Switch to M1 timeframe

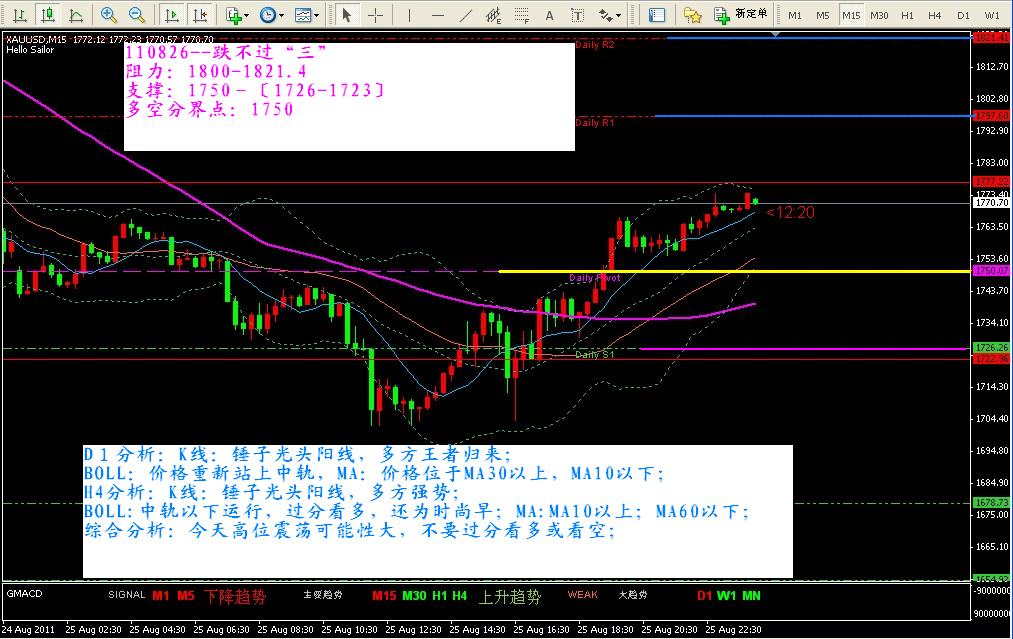point(795,15)
